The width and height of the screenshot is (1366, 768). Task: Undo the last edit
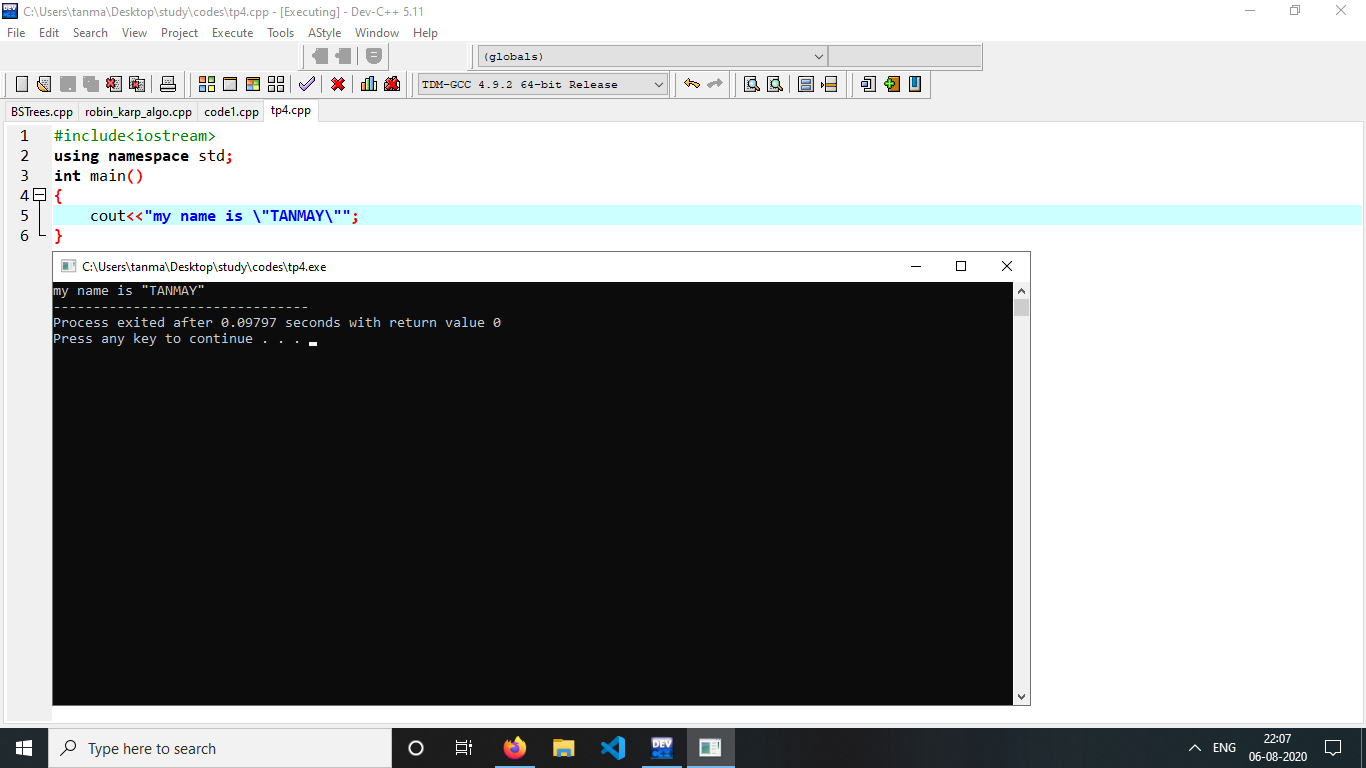point(692,84)
